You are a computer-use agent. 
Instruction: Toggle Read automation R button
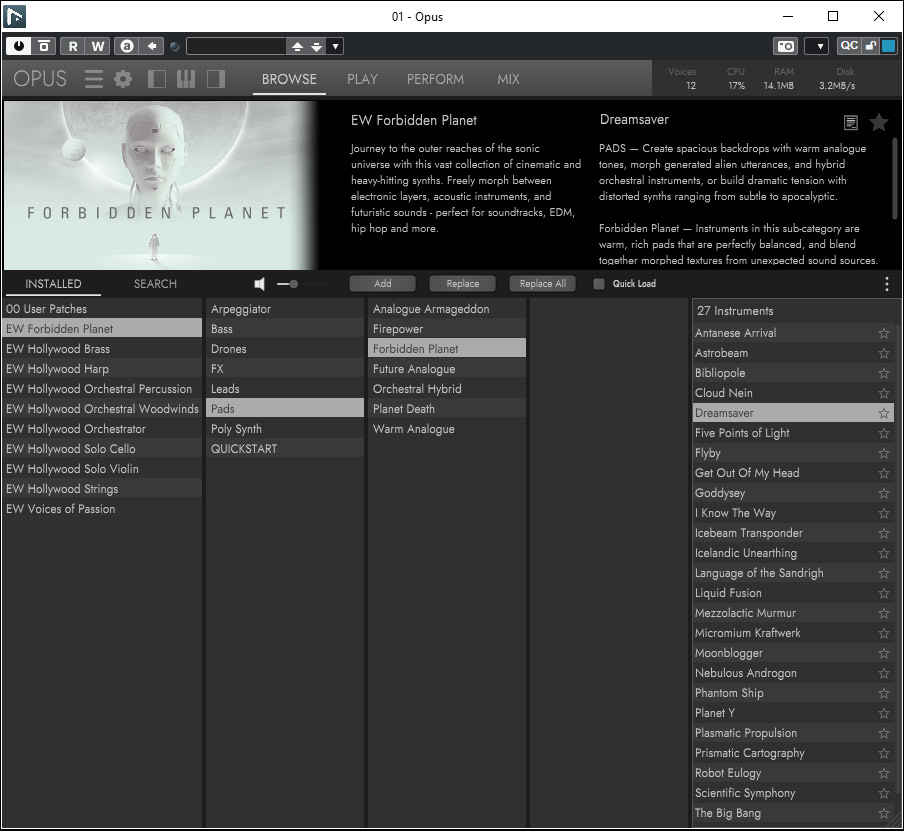coord(72,46)
